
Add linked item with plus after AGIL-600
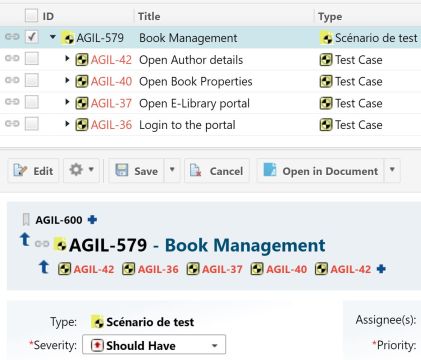pos(92,220)
